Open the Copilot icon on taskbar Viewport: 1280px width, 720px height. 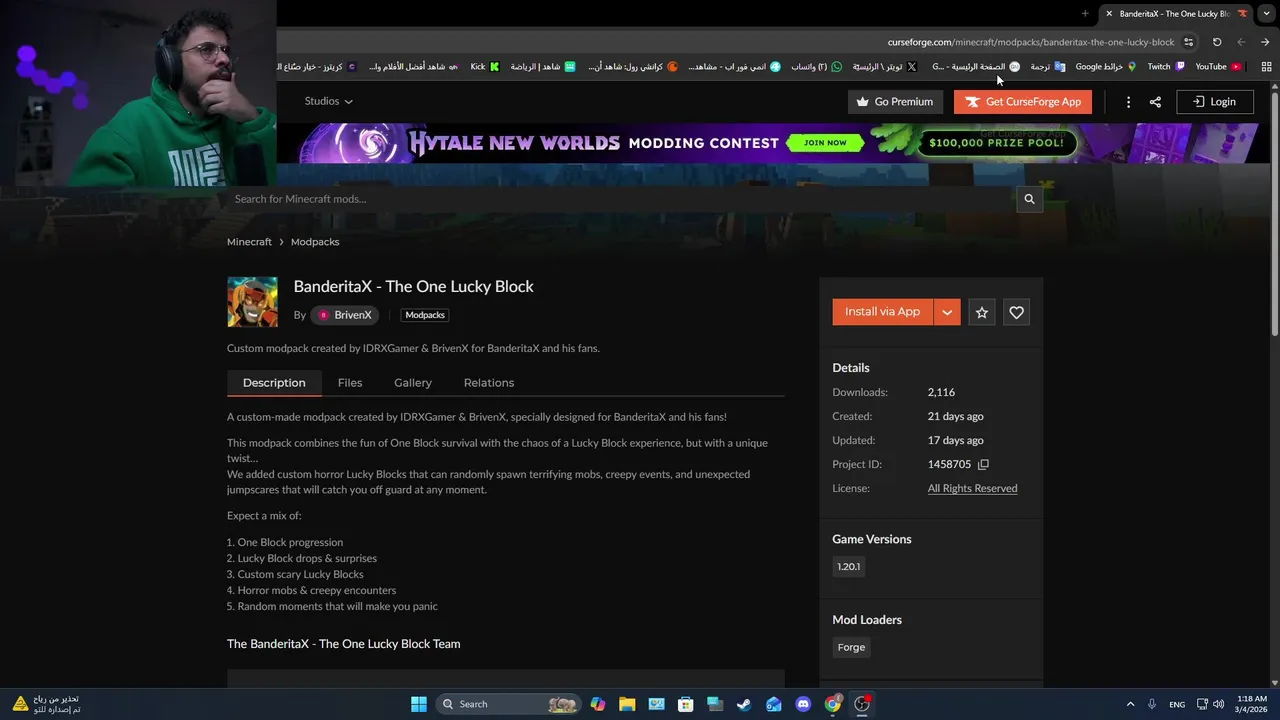[x=598, y=704]
